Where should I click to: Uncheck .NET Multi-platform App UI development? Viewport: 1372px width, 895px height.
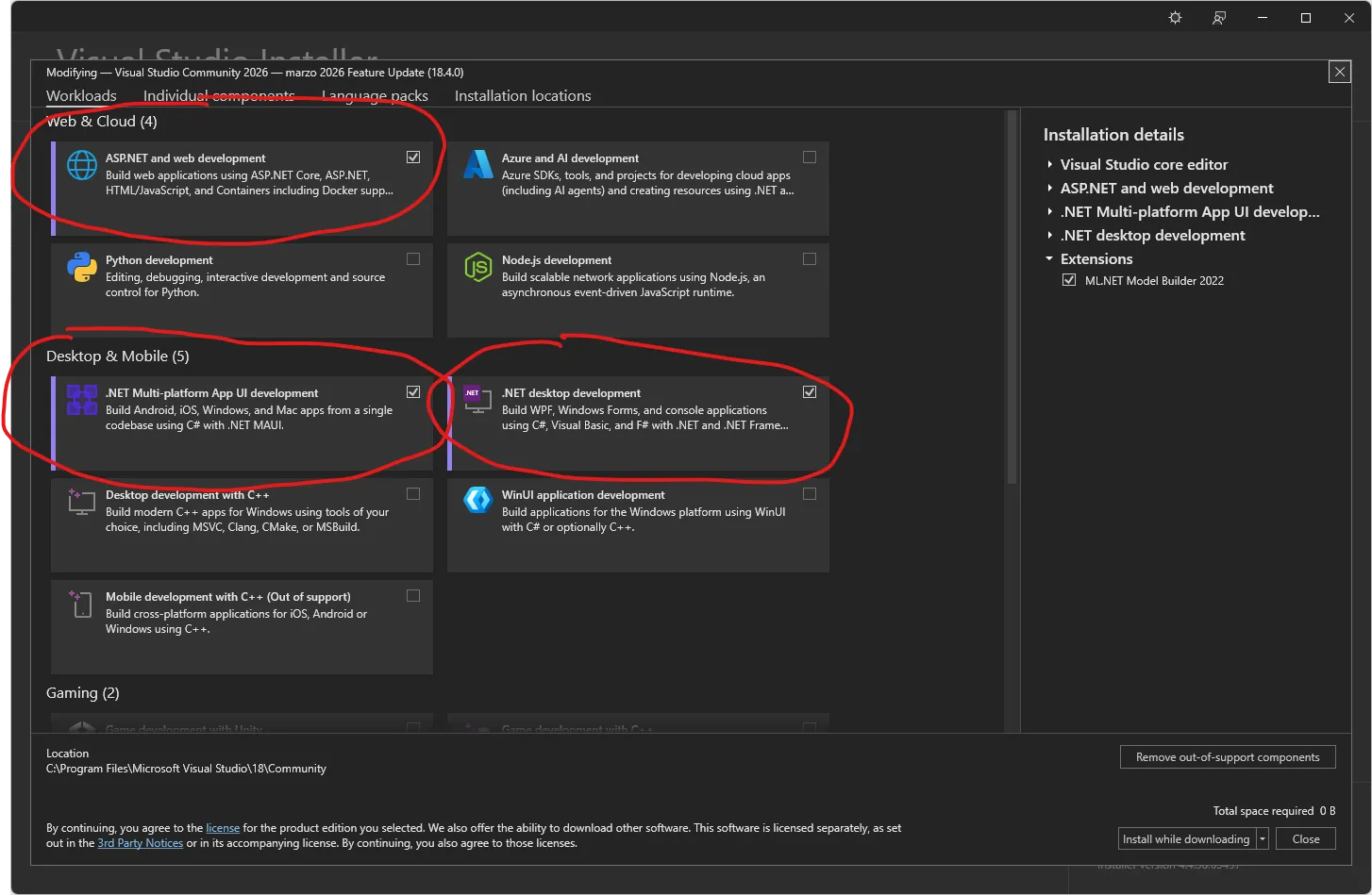(x=413, y=392)
